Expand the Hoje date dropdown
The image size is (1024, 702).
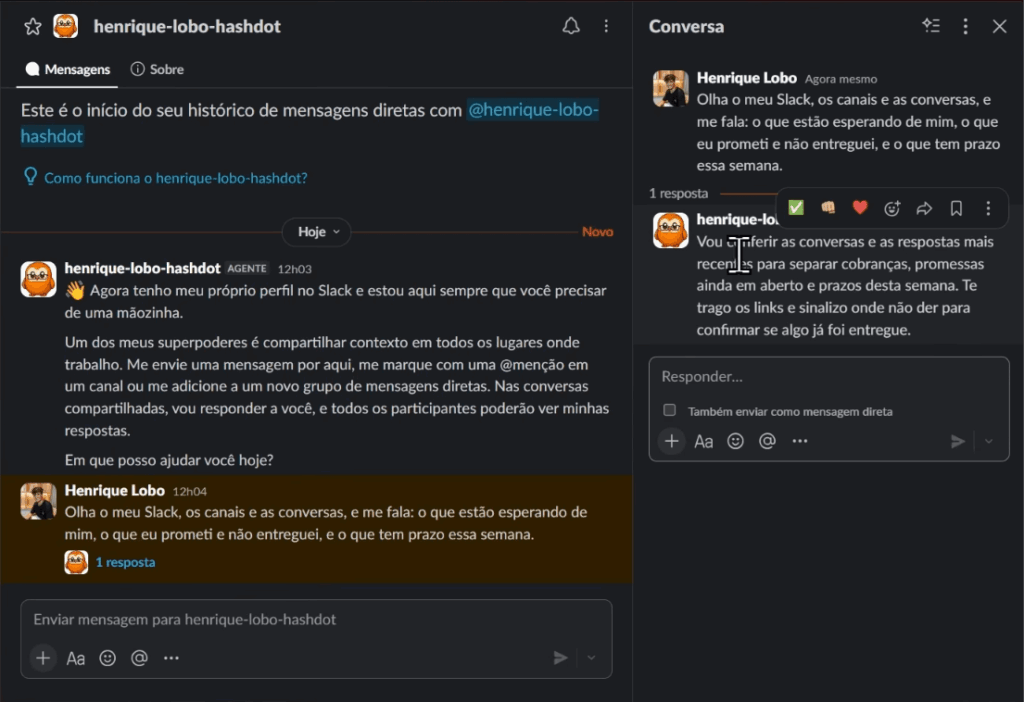click(x=317, y=232)
